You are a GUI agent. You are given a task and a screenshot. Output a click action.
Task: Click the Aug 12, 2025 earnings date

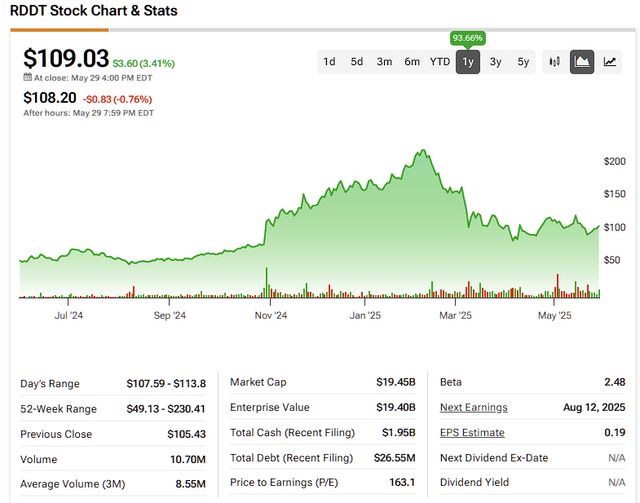(x=594, y=407)
